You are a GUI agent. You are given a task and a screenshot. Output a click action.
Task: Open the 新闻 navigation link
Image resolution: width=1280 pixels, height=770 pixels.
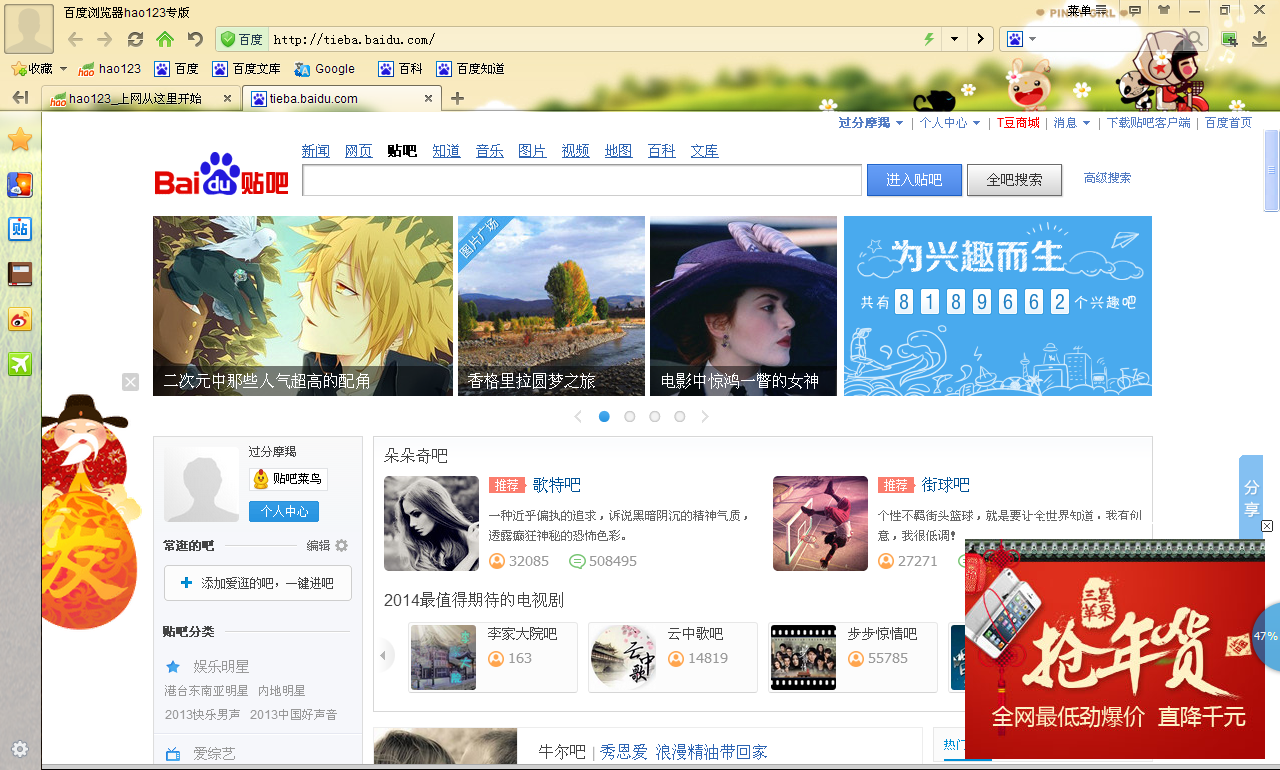point(316,151)
